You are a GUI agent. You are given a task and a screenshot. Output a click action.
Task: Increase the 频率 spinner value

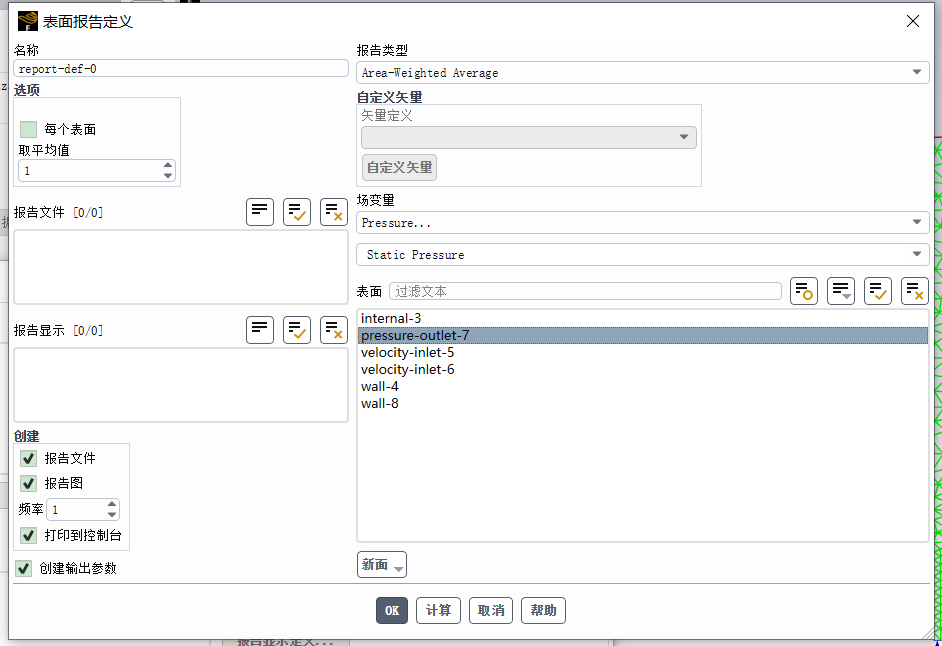click(112, 504)
